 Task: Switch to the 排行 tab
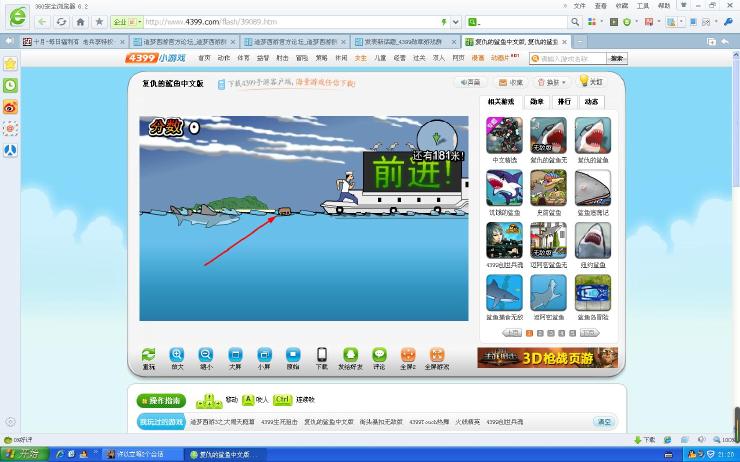click(564, 101)
